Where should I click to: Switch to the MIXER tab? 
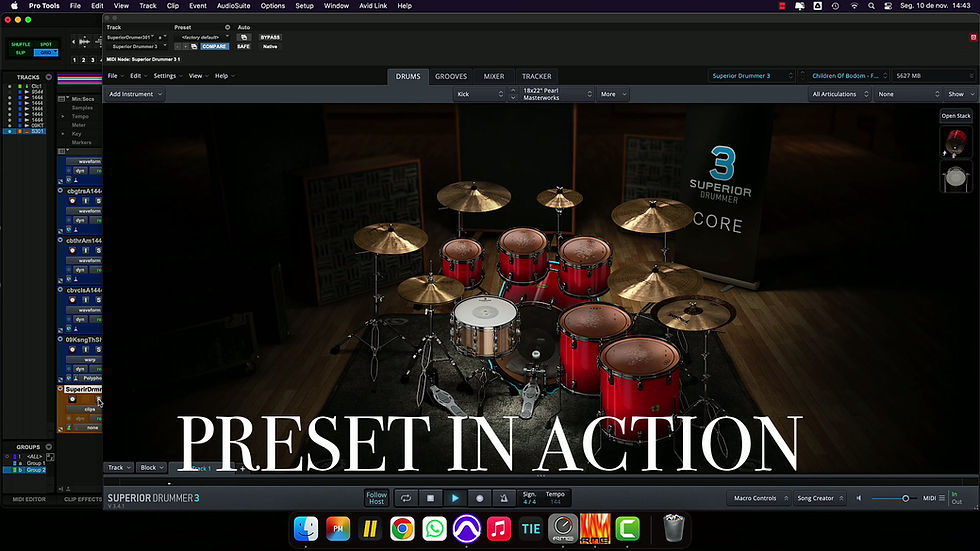click(494, 76)
